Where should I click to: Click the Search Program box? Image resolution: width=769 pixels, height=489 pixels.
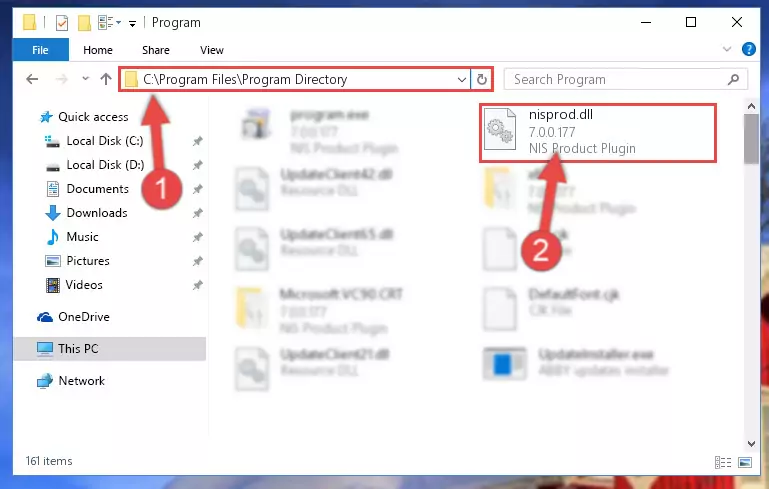tap(625, 79)
